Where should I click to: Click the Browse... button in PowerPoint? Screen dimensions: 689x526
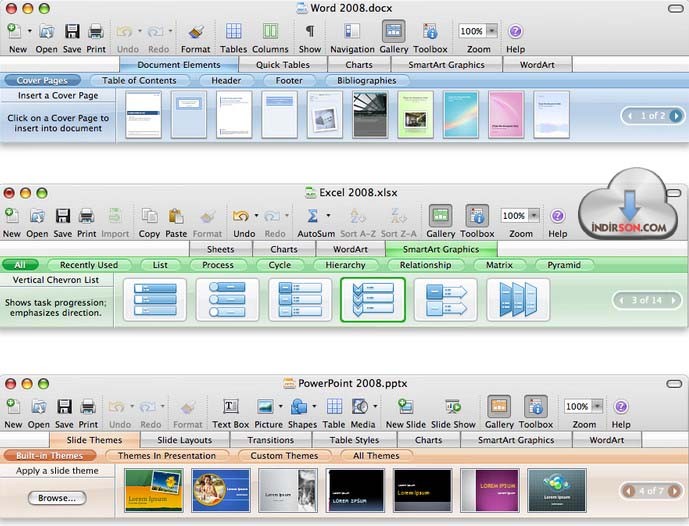[x=57, y=498]
